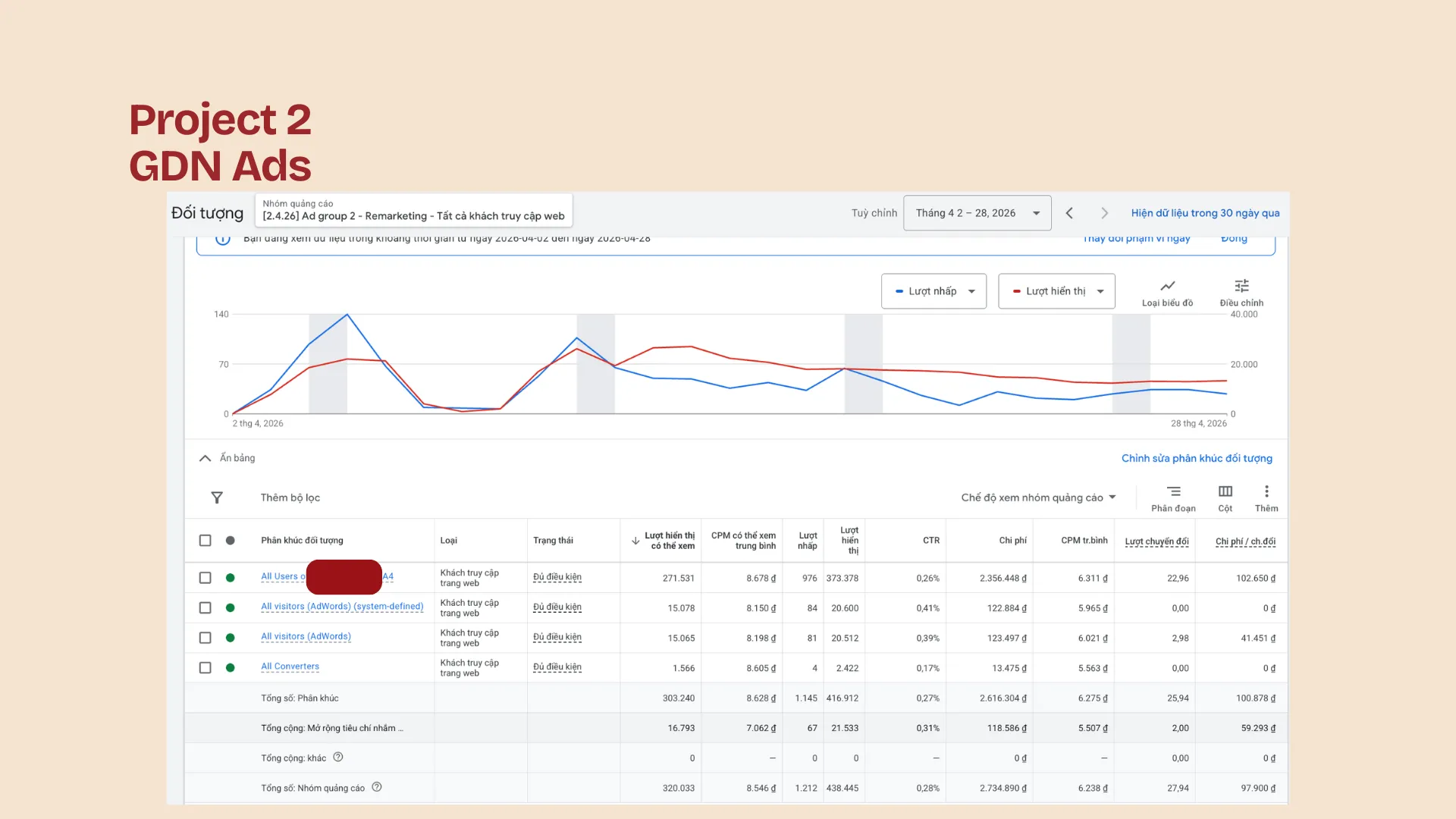Viewport: 1456px width, 819px height.
Task: Click Chỉnh sửa phân khúc đối tượng link
Action: 1197,458
